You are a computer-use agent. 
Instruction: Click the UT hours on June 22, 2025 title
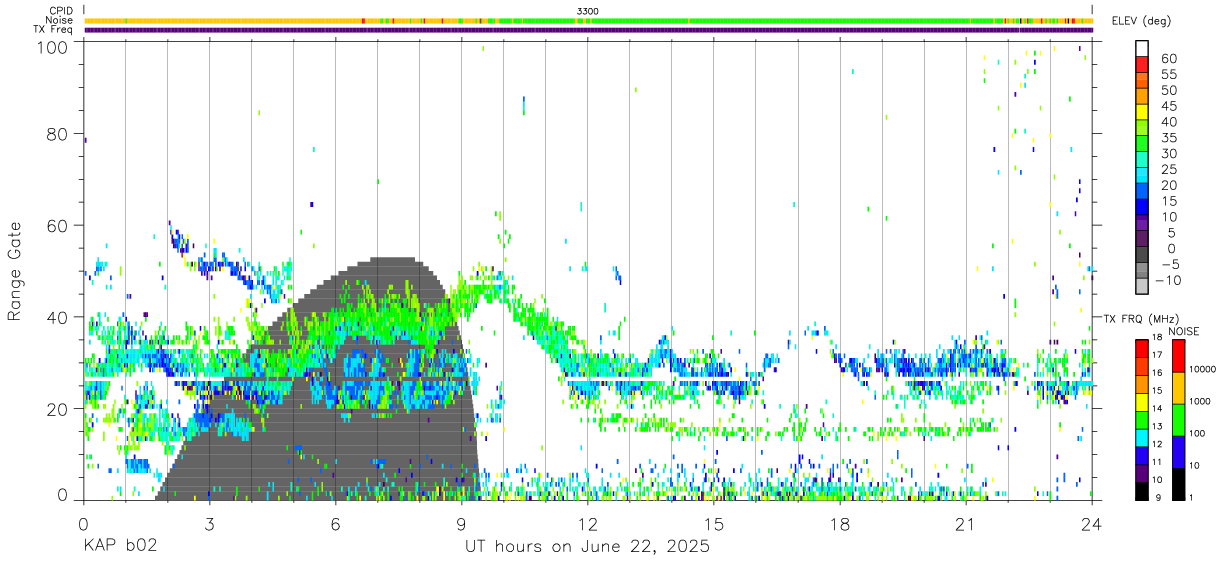(588, 547)
